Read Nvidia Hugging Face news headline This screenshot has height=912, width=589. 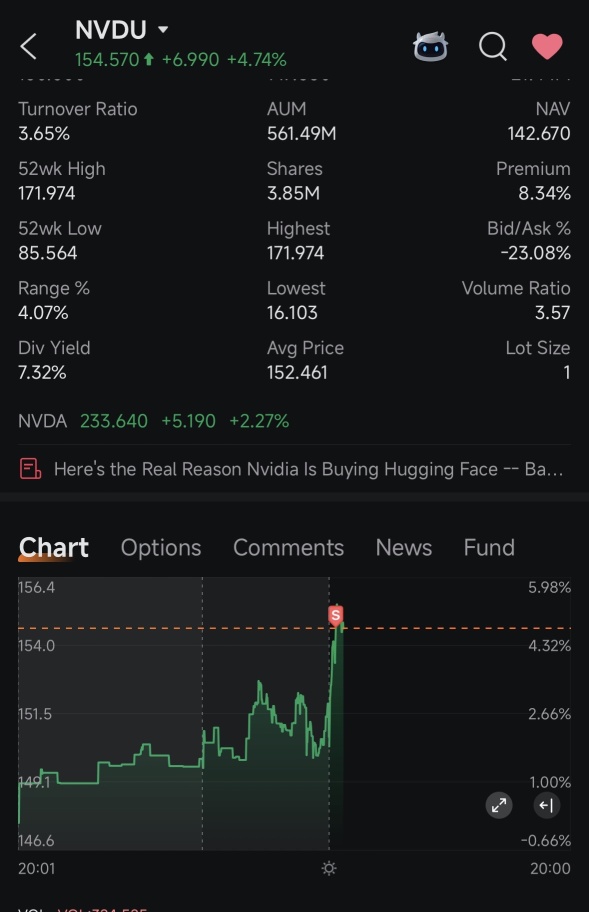coord(308,469)
